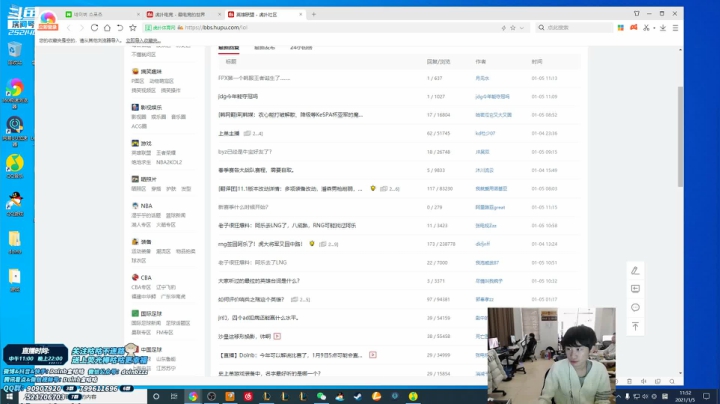
Task: Click the game controller category icon
Action: tap(135, 143)
